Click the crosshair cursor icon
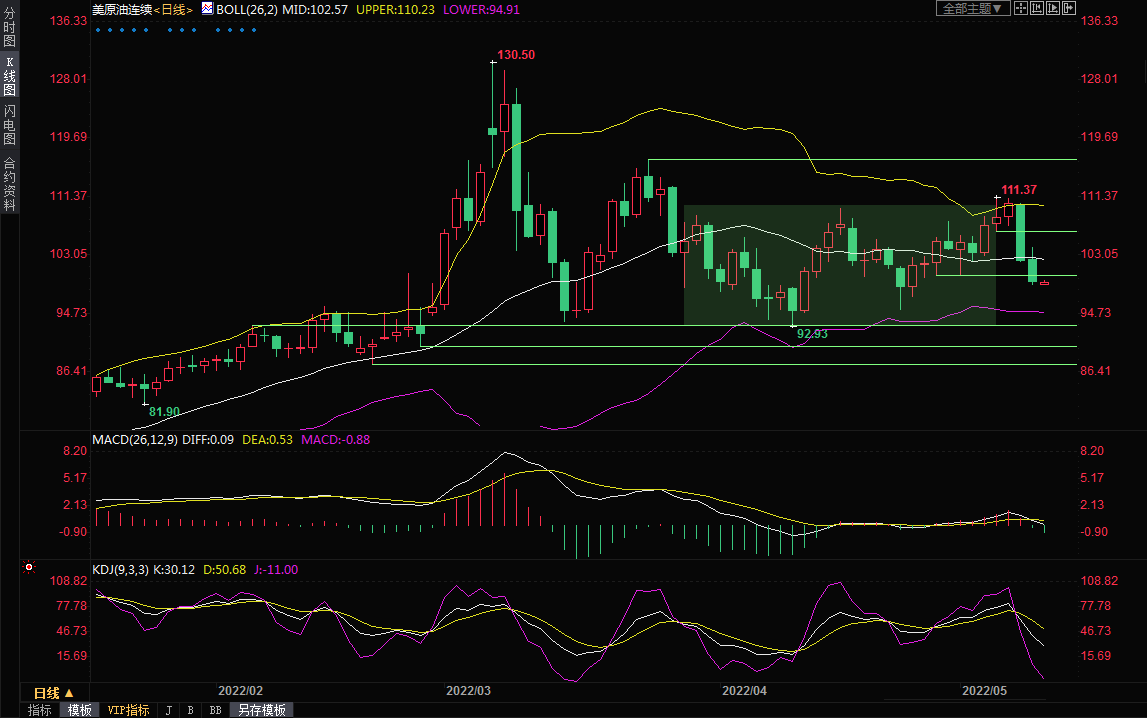Viewport: 1147px width, 718px height. [1021, 8]
